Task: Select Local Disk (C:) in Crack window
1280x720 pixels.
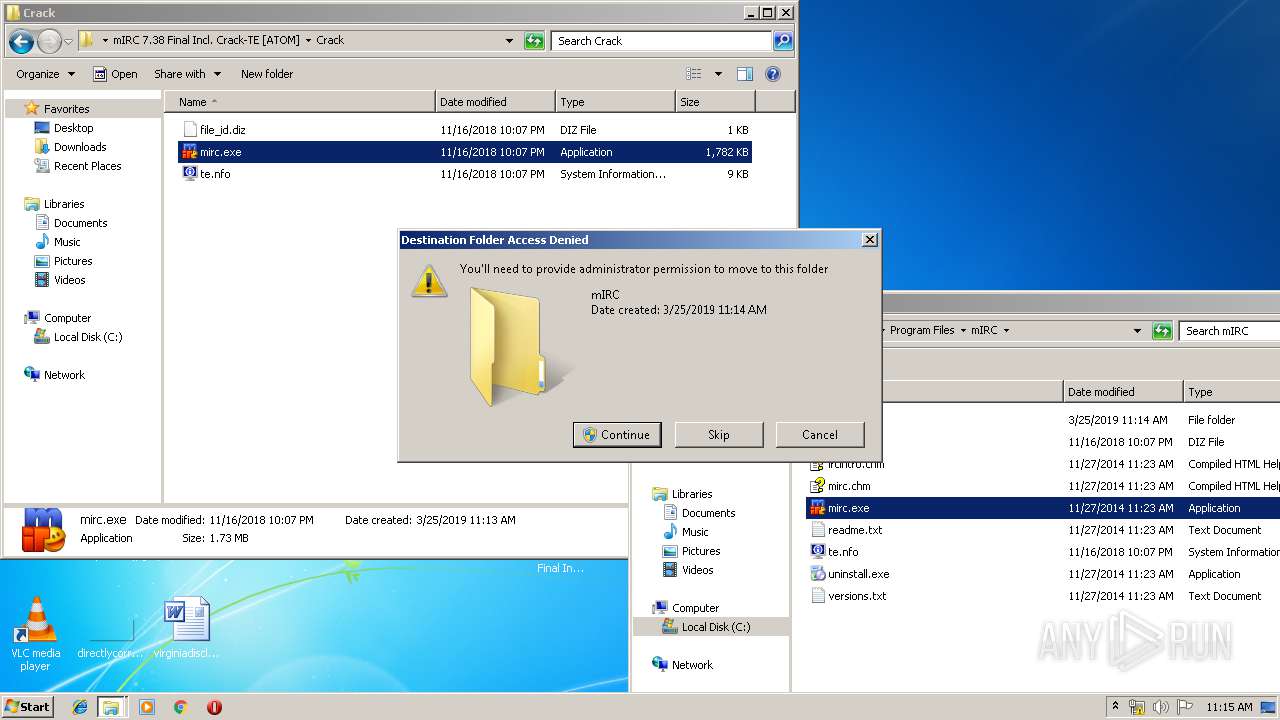Action: [x=87, y=337]
